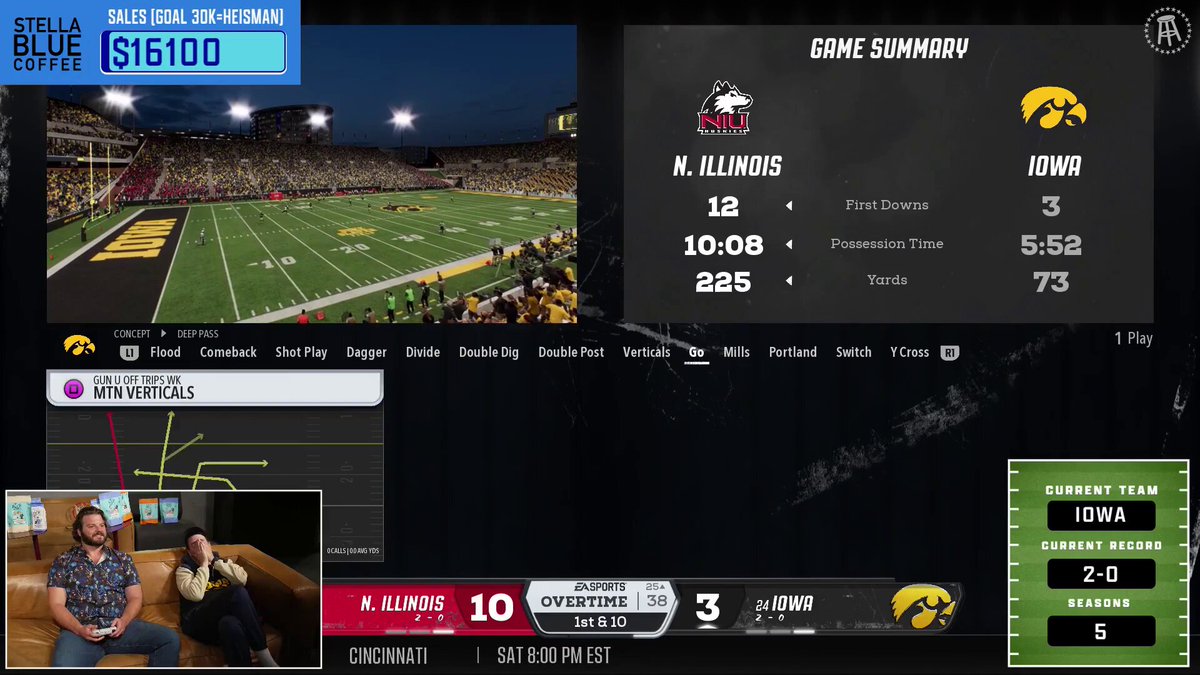1200x675 pixels.
Task: Select the Y Cross concept tab
Action: [909, 352]
